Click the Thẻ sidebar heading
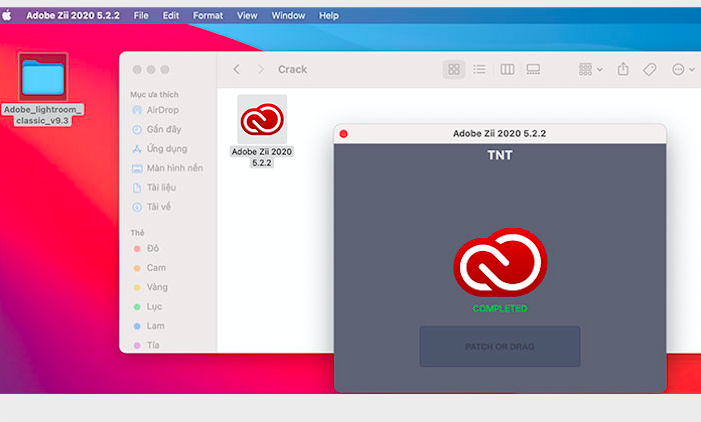The width and height of the screenshot is (701, 422). (137, 232)
